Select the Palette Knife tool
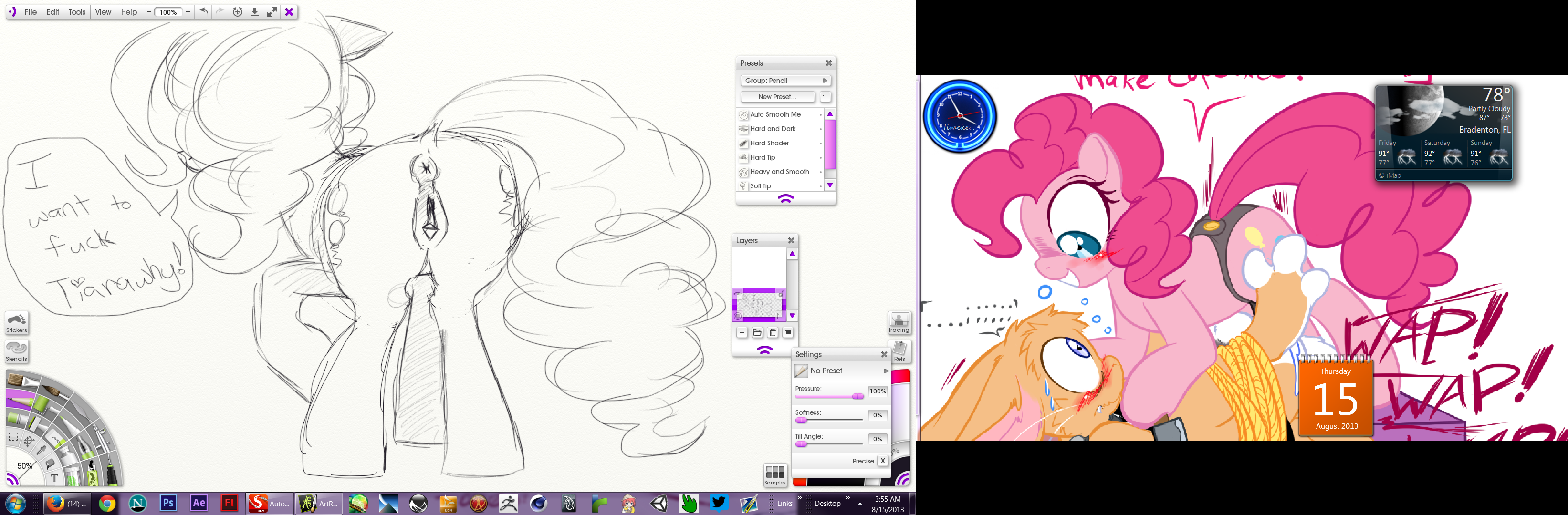 83,412
